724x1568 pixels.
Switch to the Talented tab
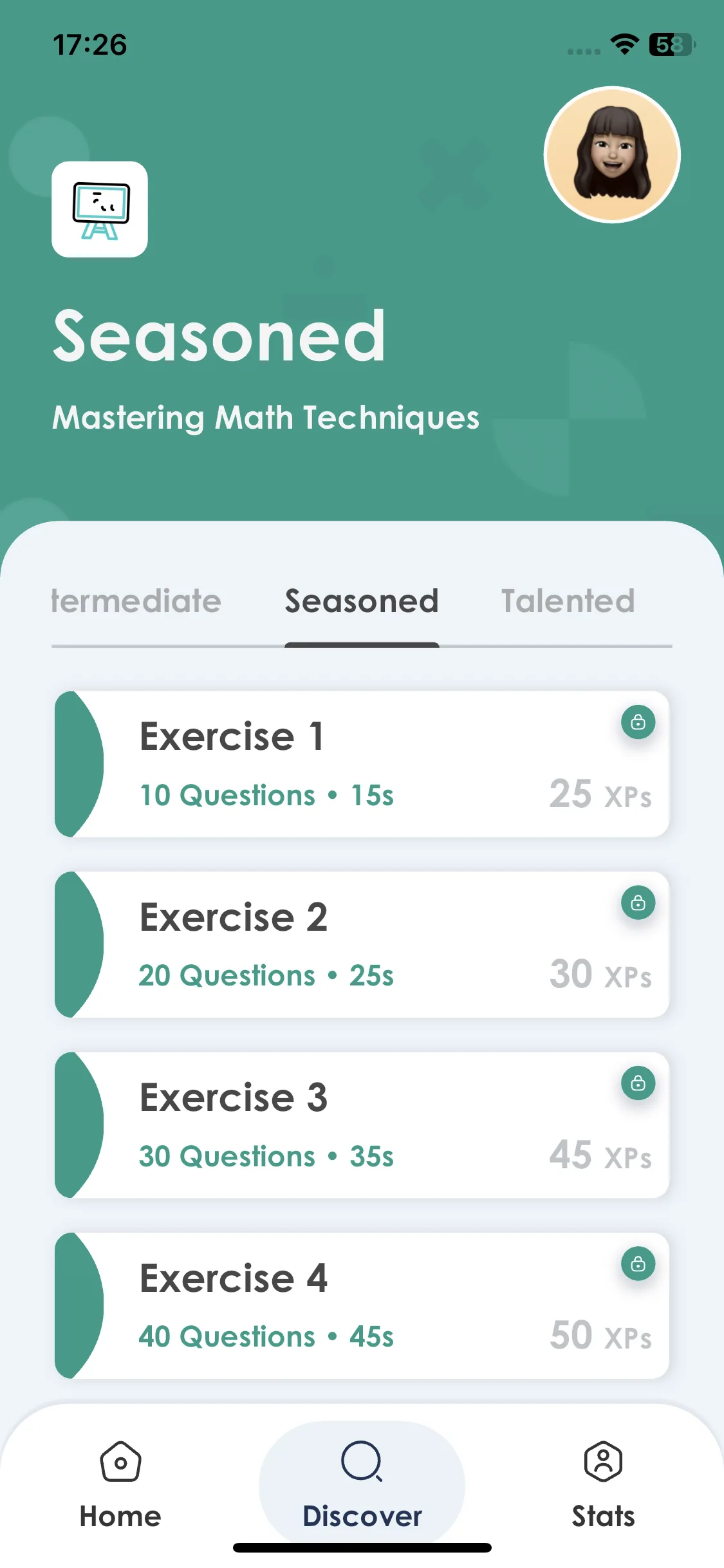pyautogui.click(x=568, y=601)
